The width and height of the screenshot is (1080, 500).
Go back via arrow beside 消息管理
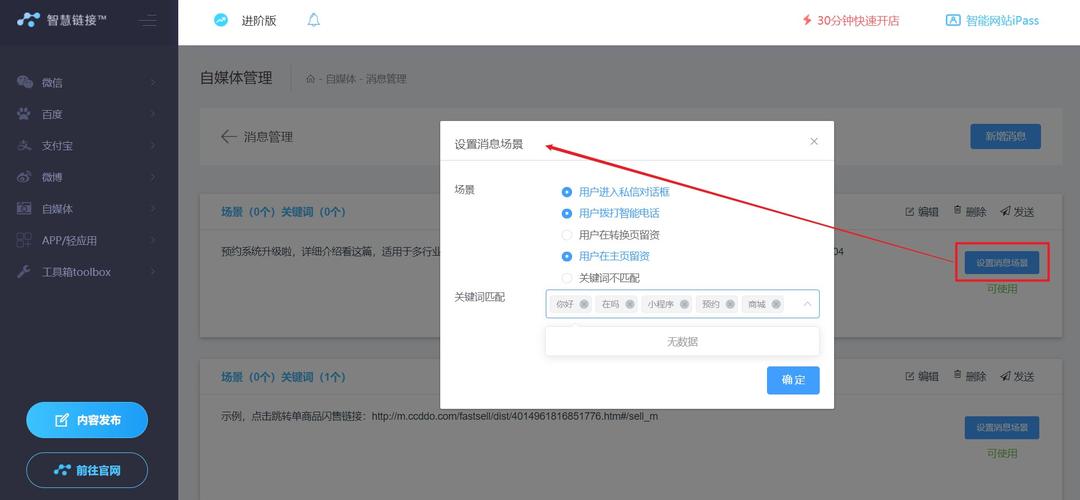[x=229, y=136]
